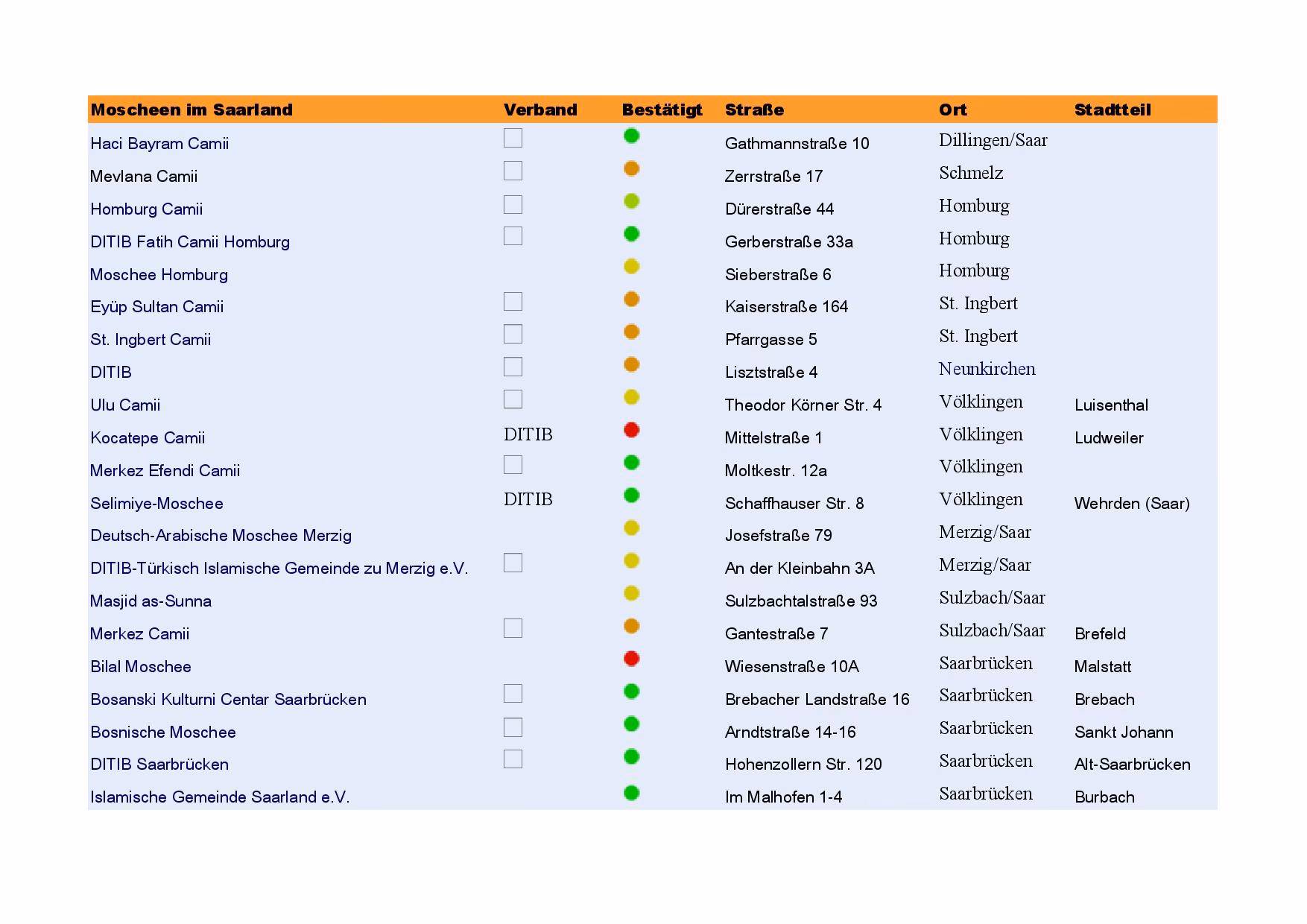Click yellow status dot for Moschee Homburg
The width and height of the screenshot is (1307, 924).
631,266
